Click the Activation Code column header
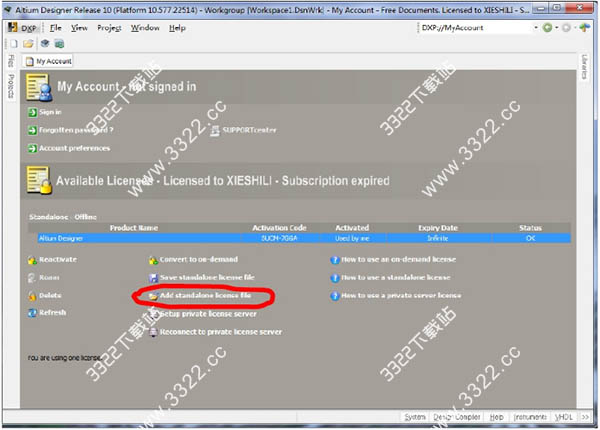 click(279, 228)
